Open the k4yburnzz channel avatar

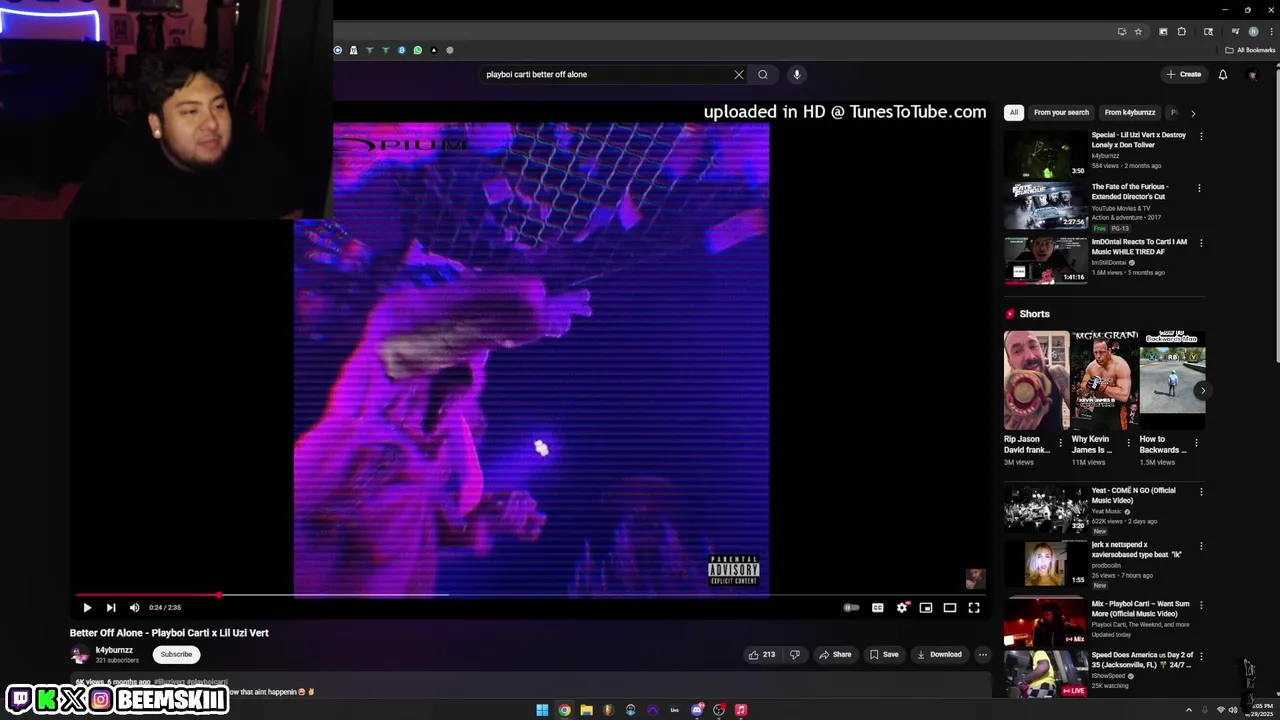pyautogui.click(x=79, y=655)
